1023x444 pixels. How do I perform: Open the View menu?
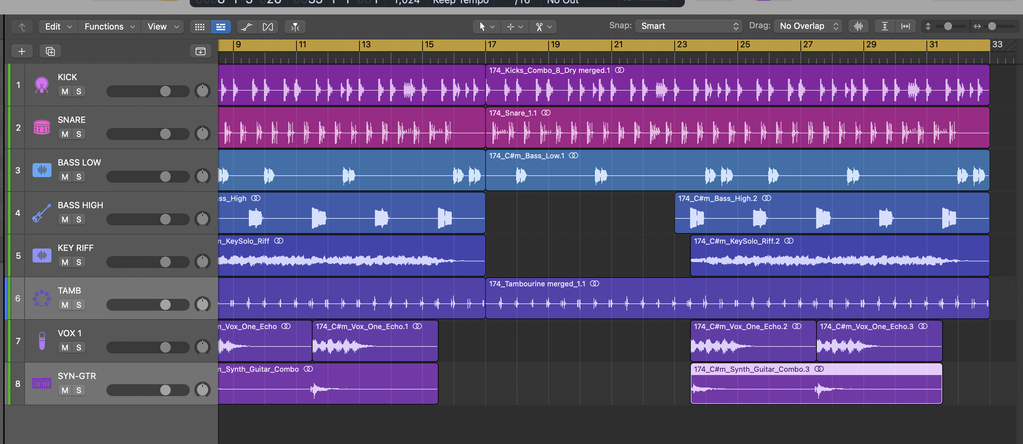(x=162, y=27)
